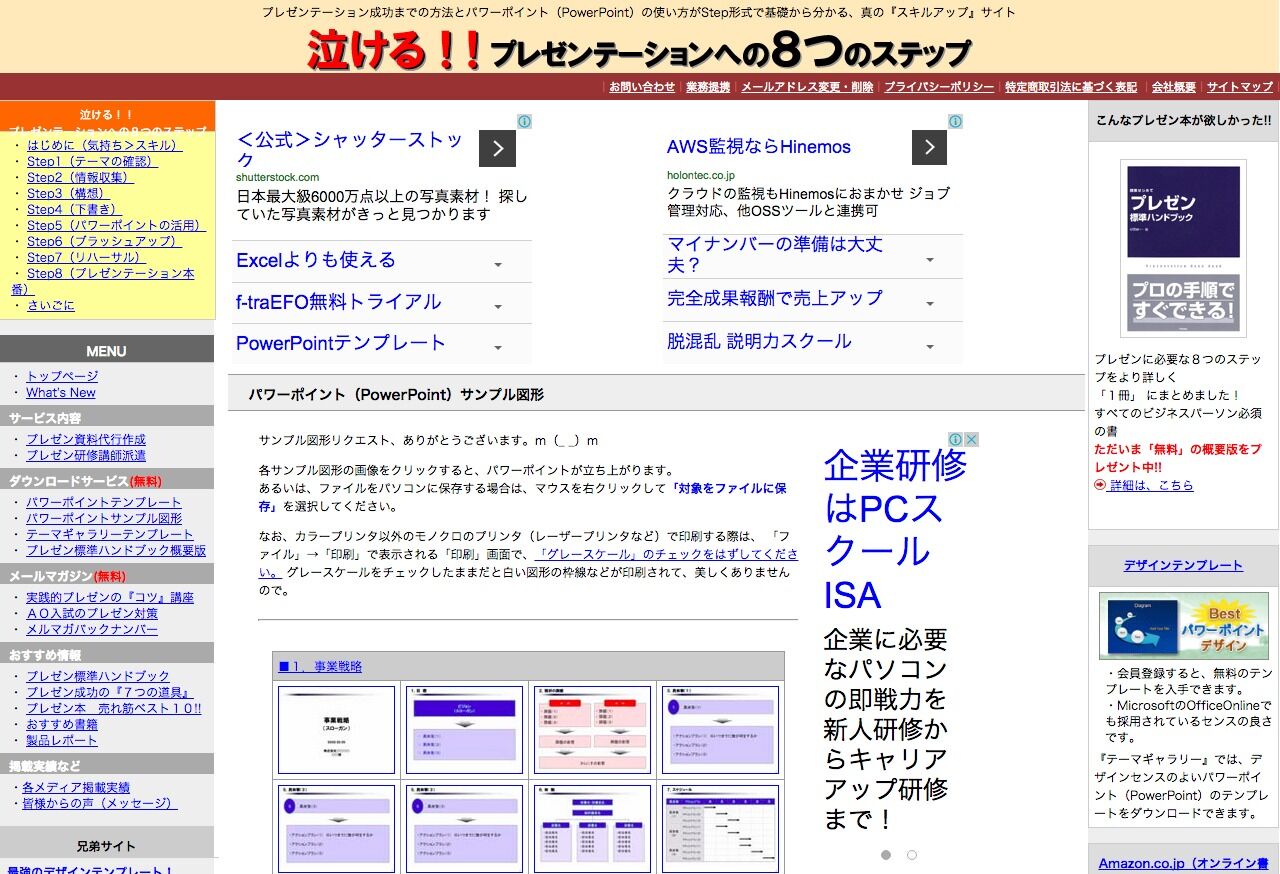Click the arrow icon on the Hinemos ad

(x=929, y=147)
